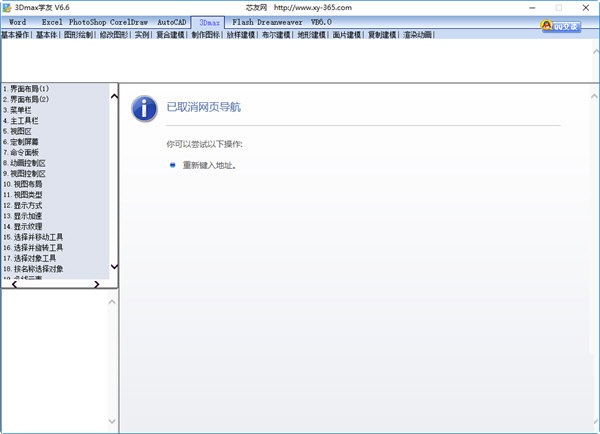Switch to the Flash tab
The image size is (600, 434).
point(243,22)
